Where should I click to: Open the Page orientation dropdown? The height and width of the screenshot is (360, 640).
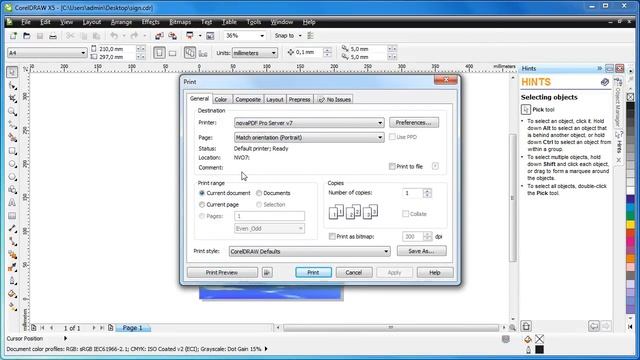pos(309,138)
